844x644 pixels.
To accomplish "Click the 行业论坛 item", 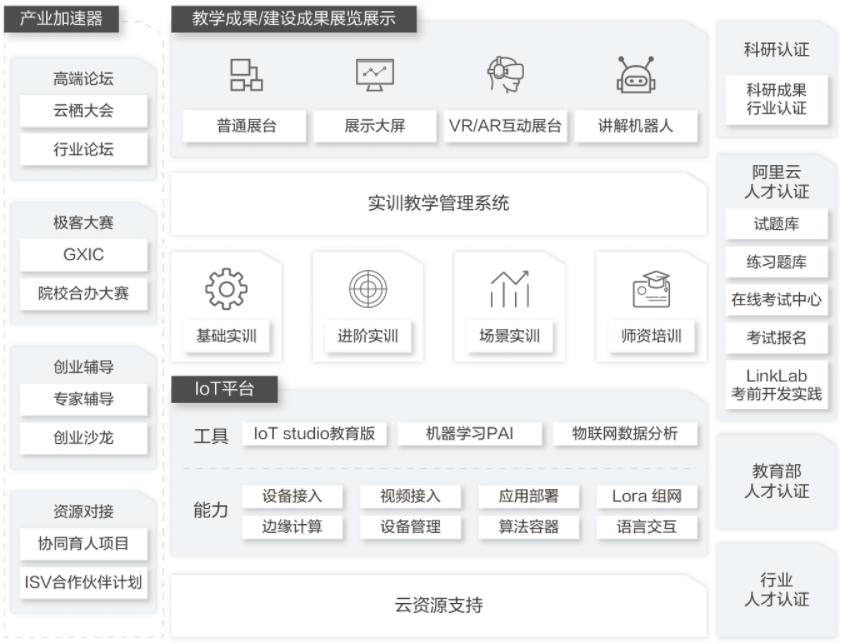I will pyautogui.click(x=83, y=149).
